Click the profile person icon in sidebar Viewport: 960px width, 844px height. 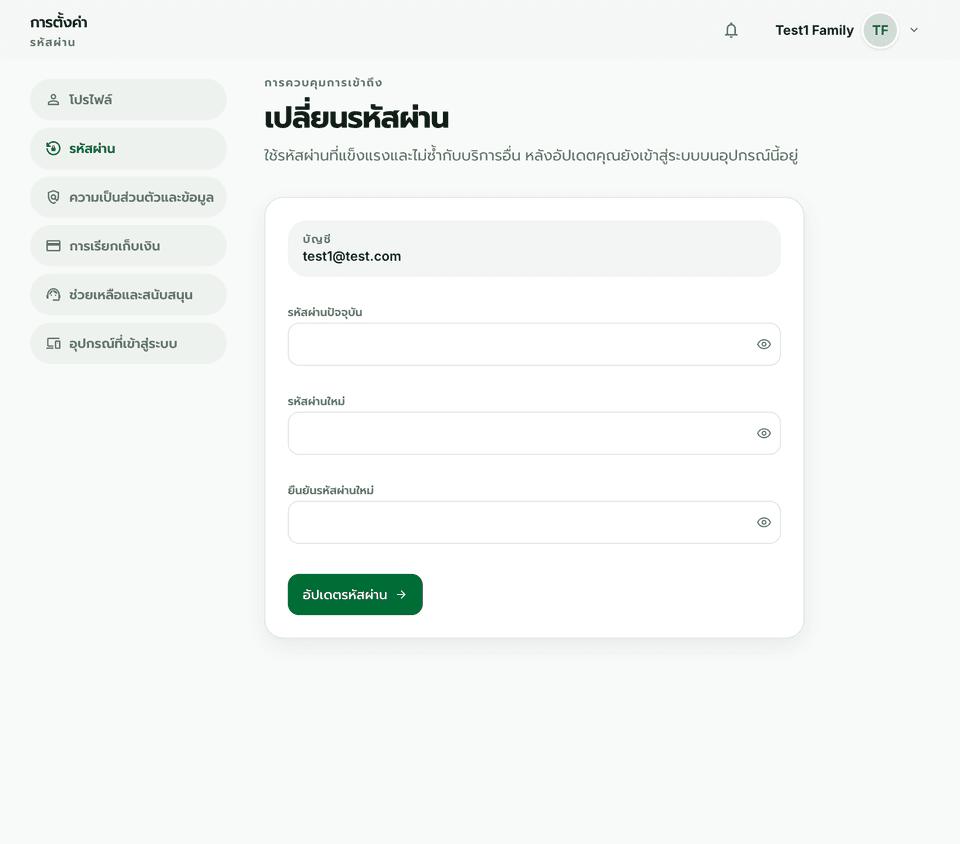coord(53,100)
